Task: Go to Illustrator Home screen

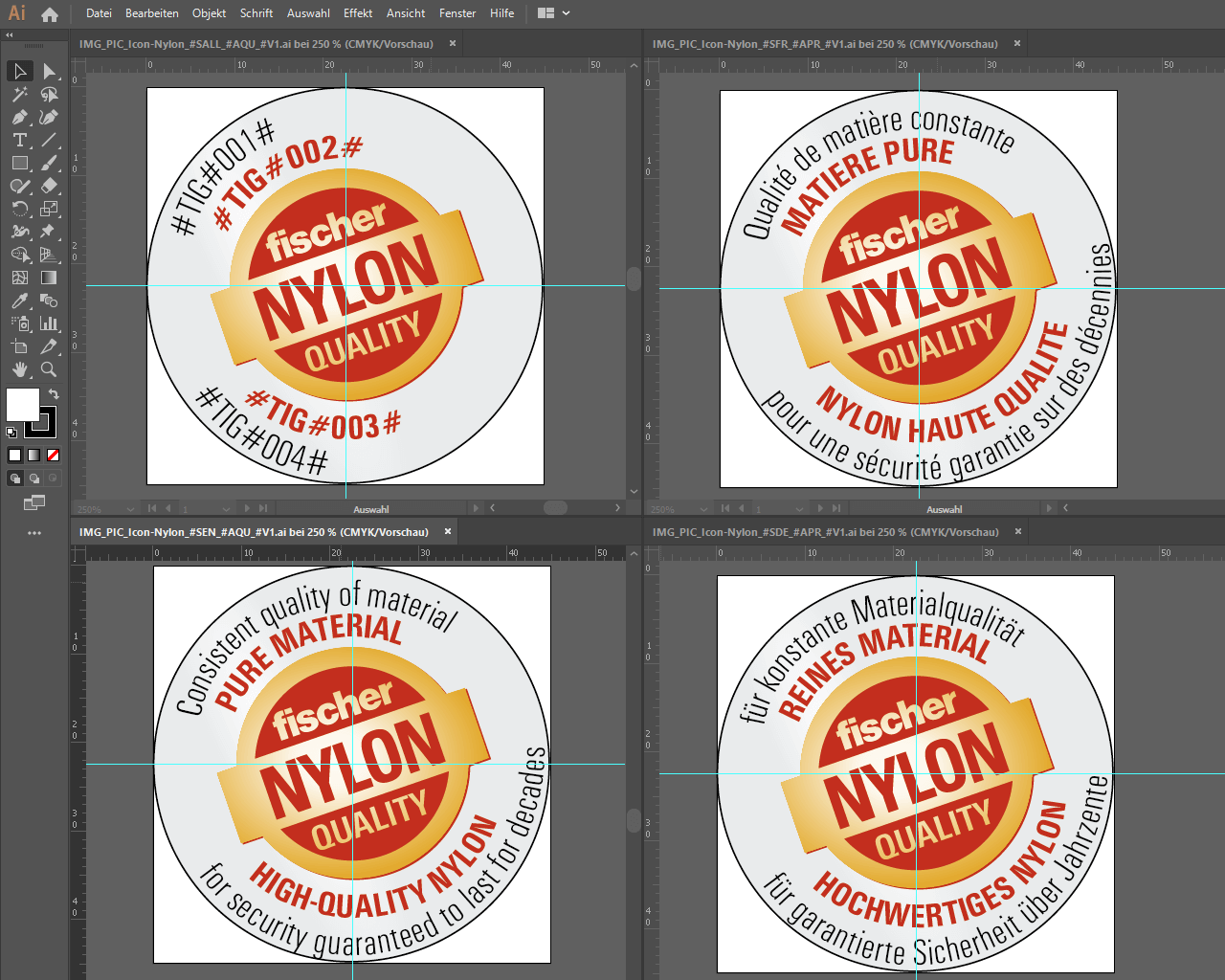Action: coord(50,13)
